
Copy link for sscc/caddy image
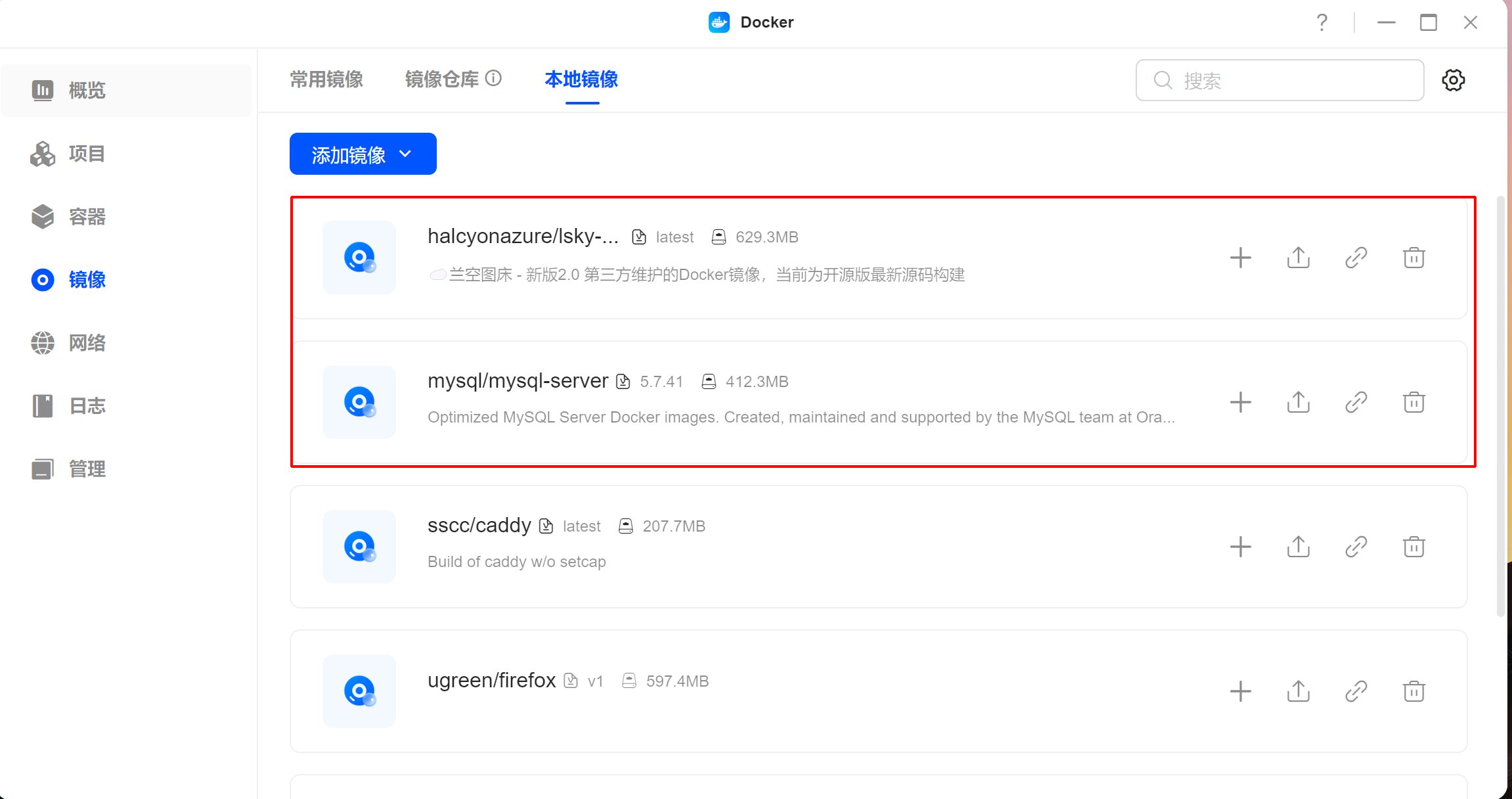(x=1356, y=547)
